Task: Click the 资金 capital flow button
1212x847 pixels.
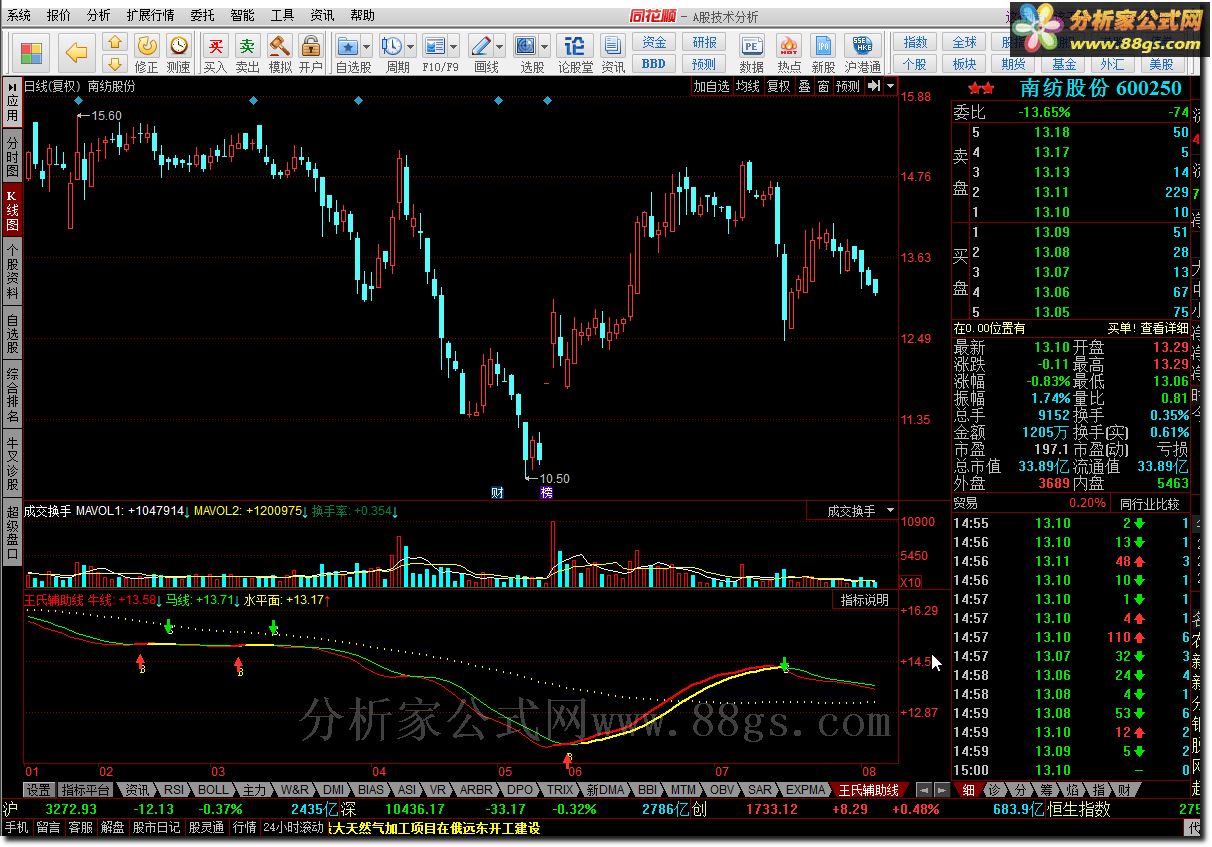Action: [x=654, y=43]
